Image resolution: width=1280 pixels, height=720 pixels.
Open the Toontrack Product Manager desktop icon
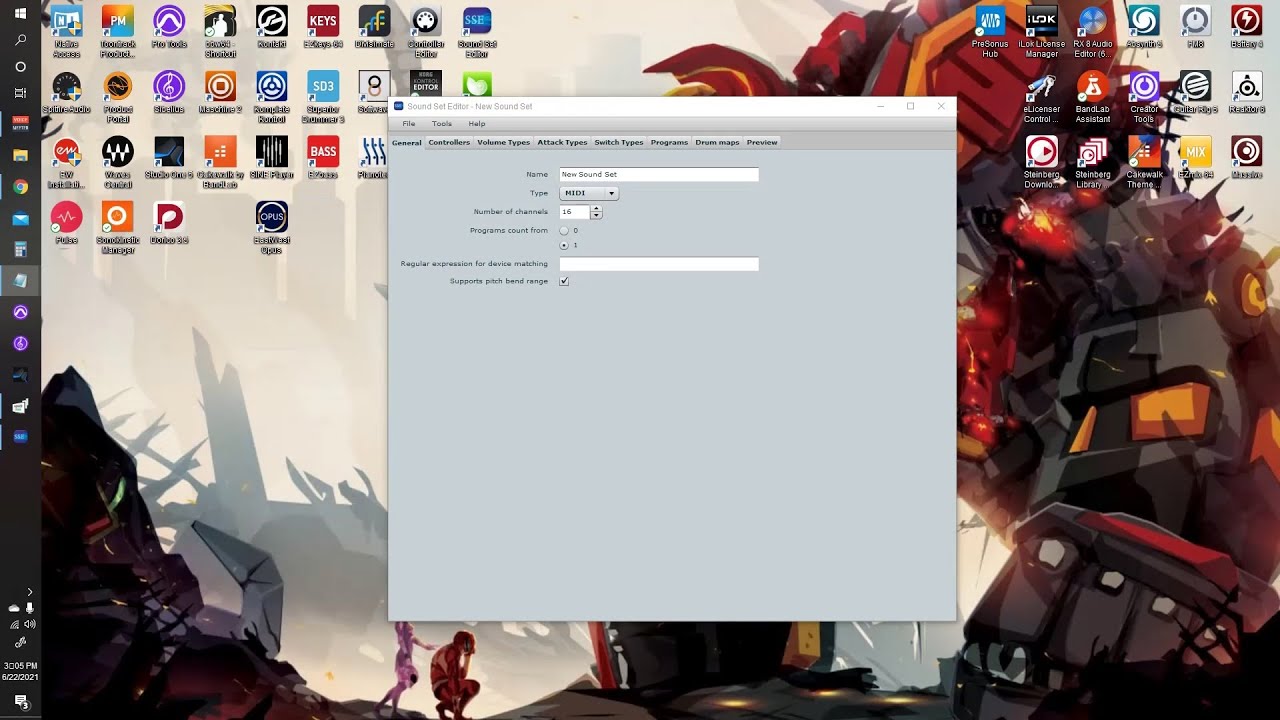(x=118, y=31)
